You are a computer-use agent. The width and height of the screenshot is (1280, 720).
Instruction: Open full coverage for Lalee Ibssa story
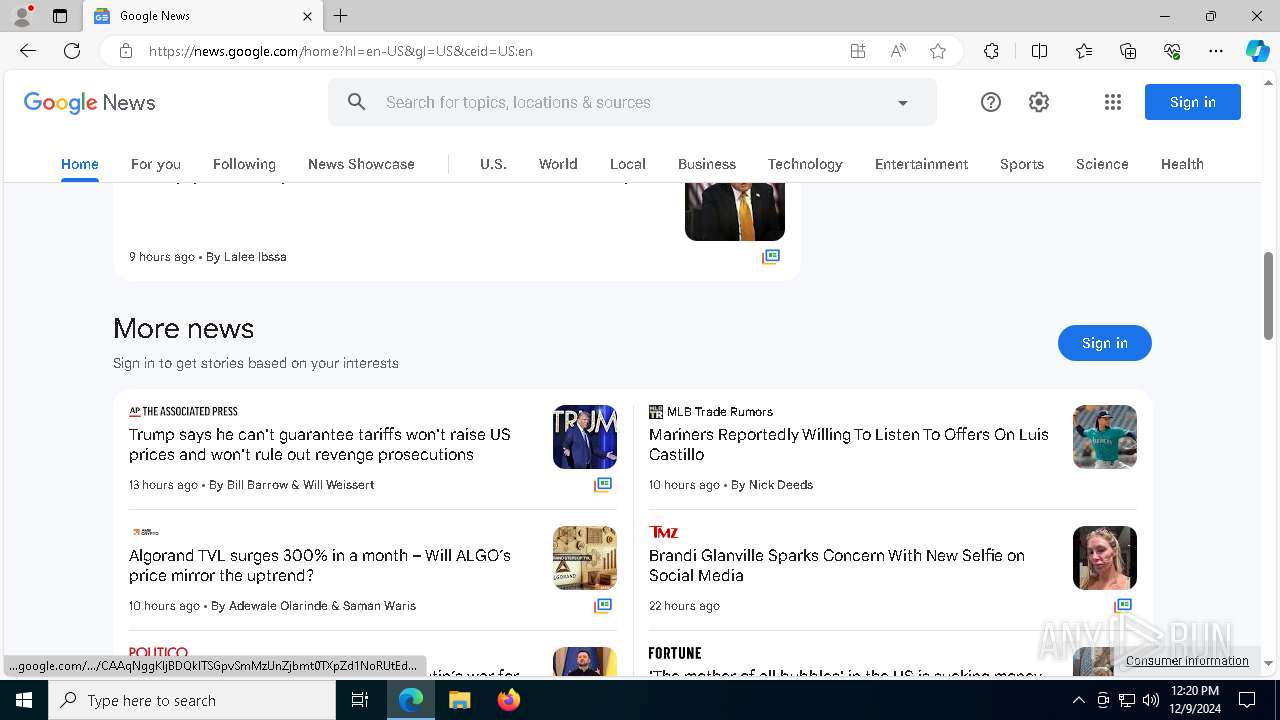771,257
